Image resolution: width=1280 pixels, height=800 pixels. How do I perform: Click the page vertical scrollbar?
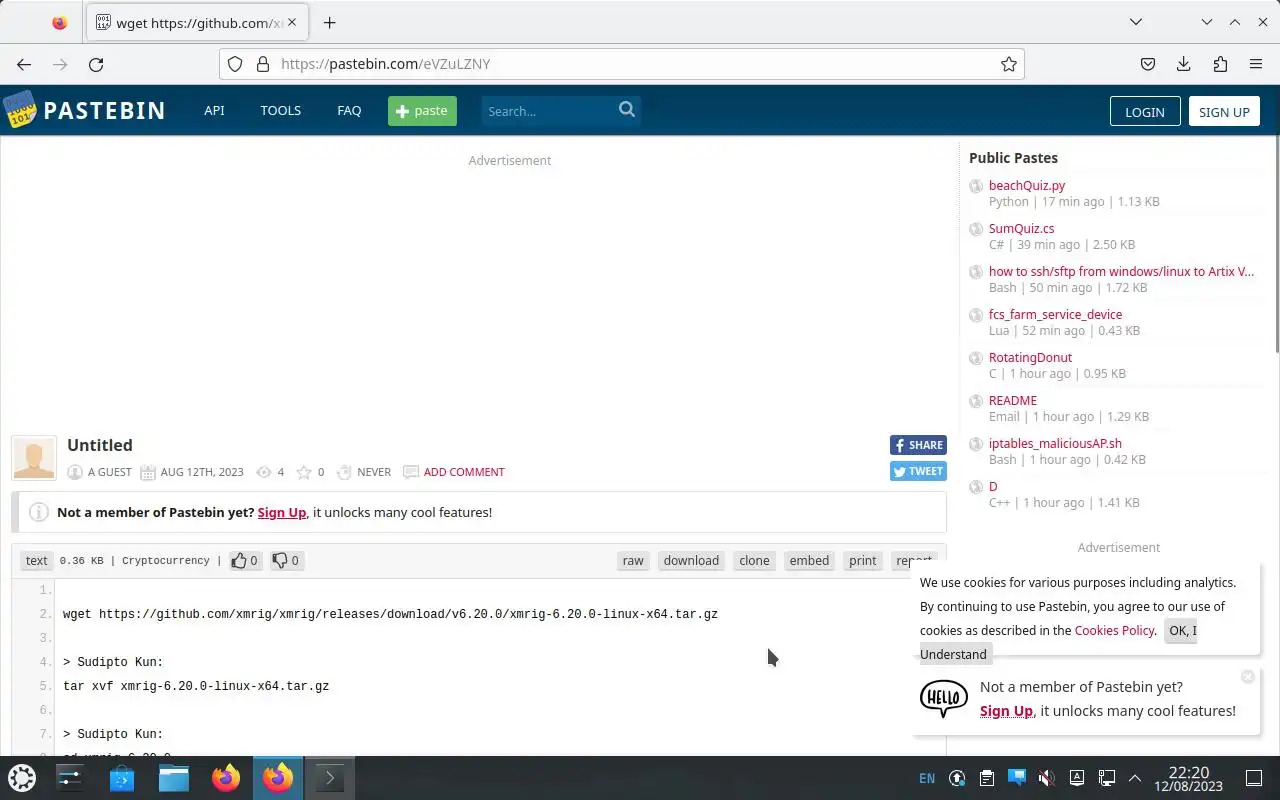click(1277, 244)
